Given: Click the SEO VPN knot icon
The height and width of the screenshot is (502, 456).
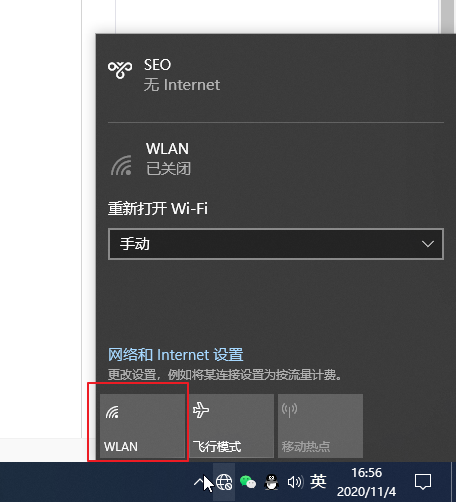Looking at the screenshot, I should [120, 69].
